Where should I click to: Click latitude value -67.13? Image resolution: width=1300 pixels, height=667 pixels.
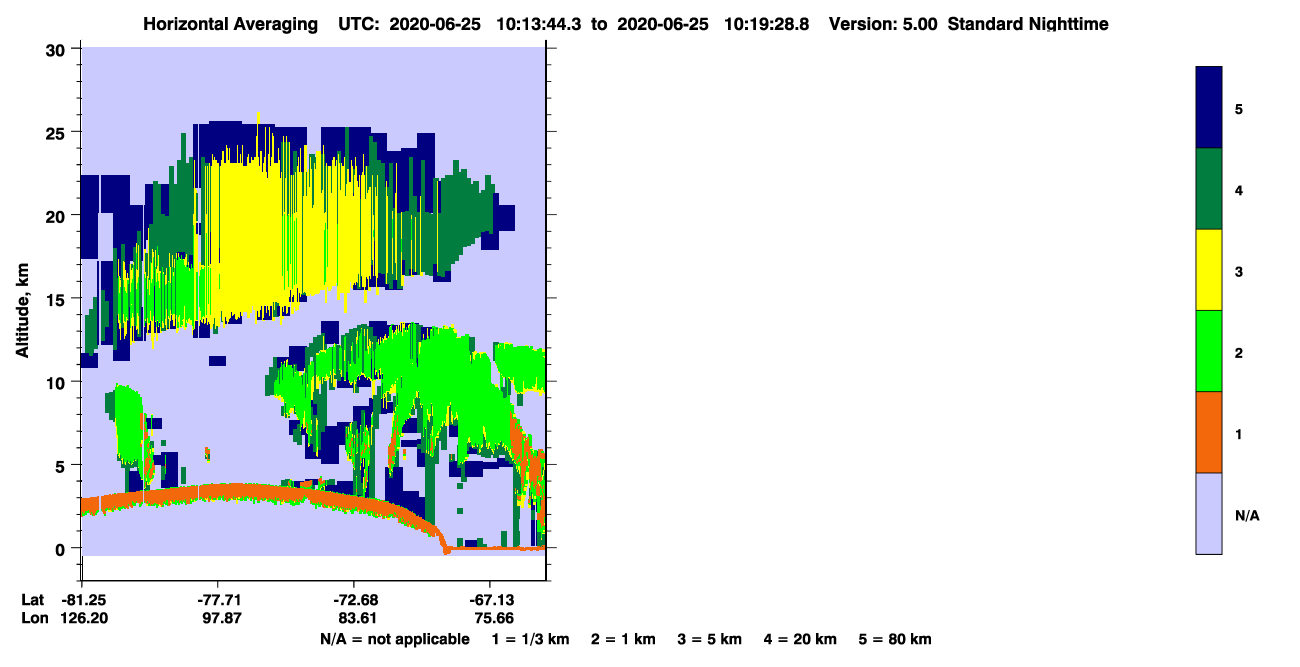tap(490, 599)
